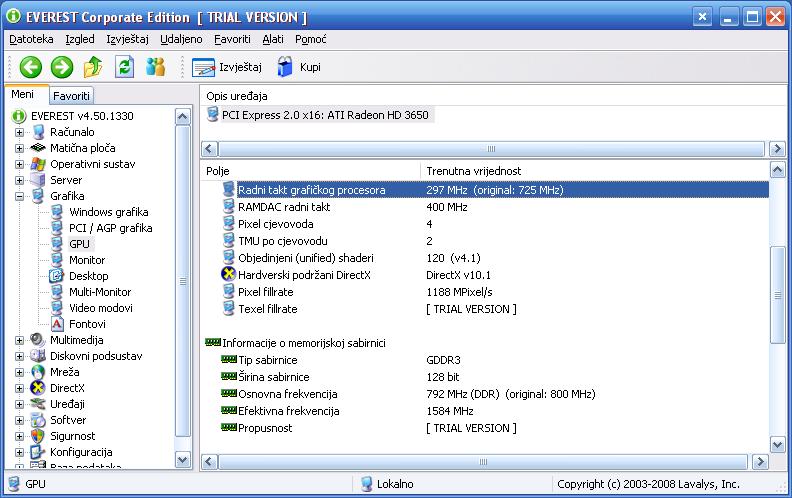Click details list horizontal scroll left arrow
Screen dimensions: 792x498
click(x=209, y=461)
